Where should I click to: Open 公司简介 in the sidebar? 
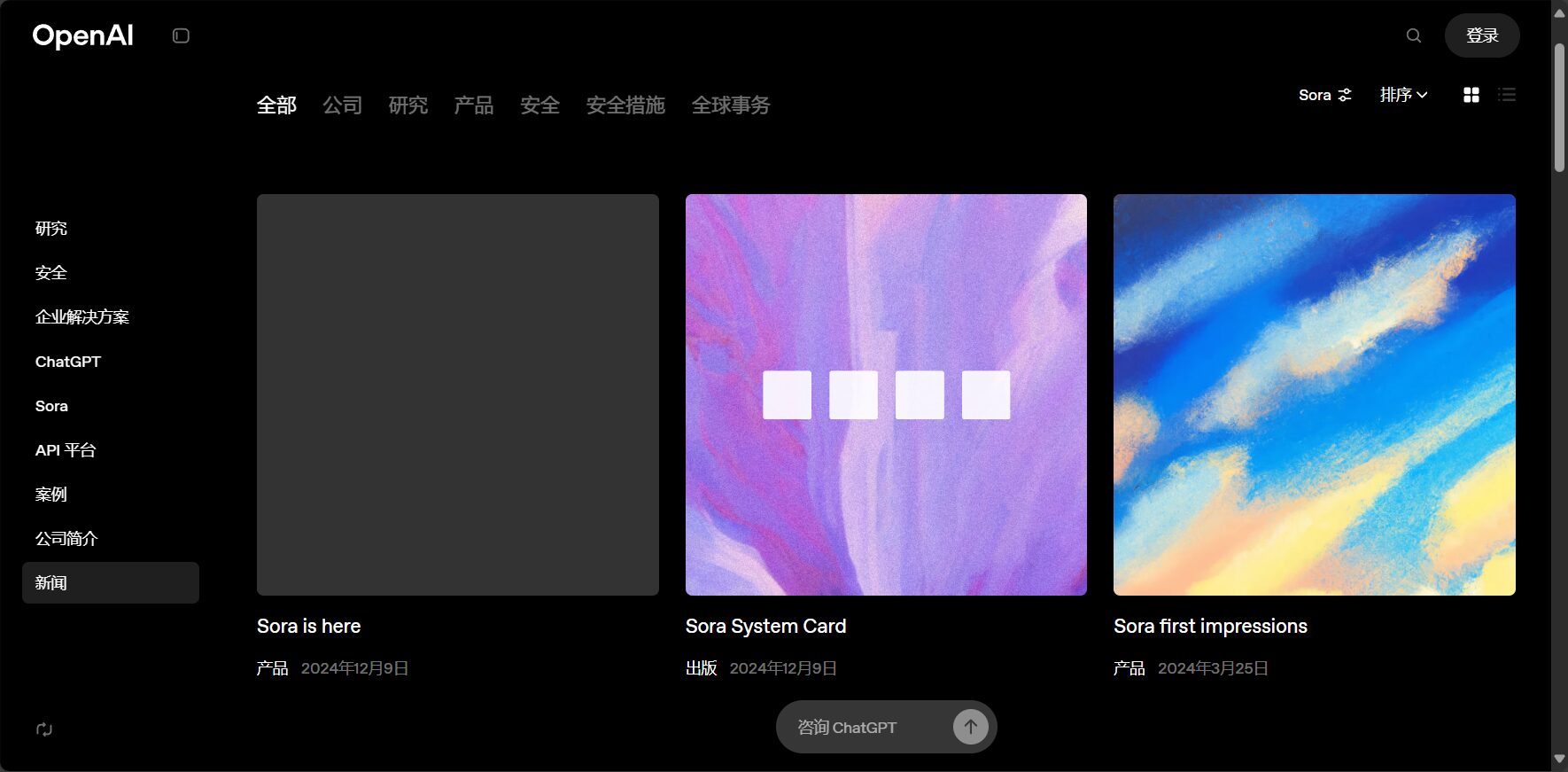(x=66, y=539)
